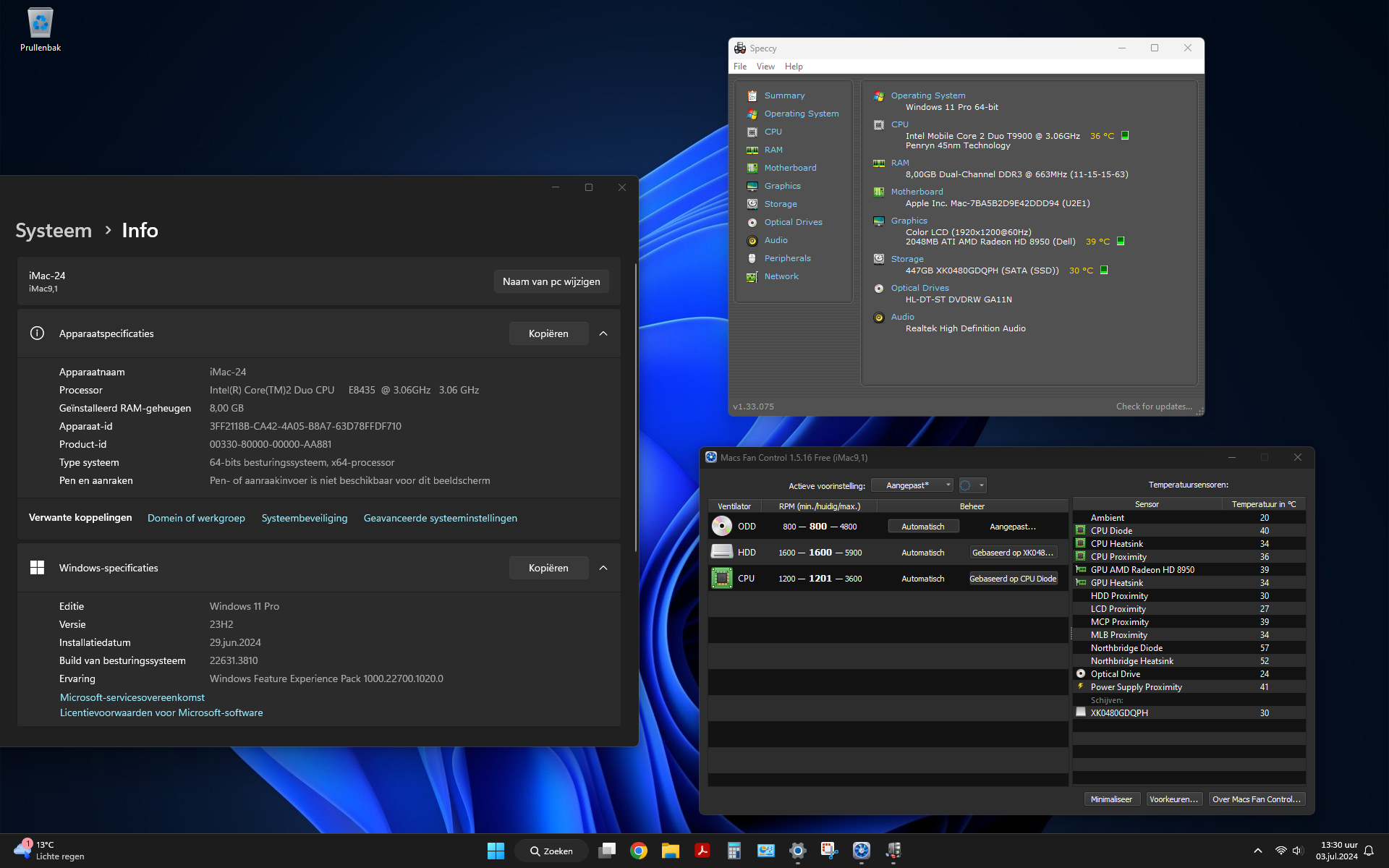This screenshot has height=868, width=1389.
Task: Click Gebaseerd op CPU Diode button
Action: [x=1013, y=579]
